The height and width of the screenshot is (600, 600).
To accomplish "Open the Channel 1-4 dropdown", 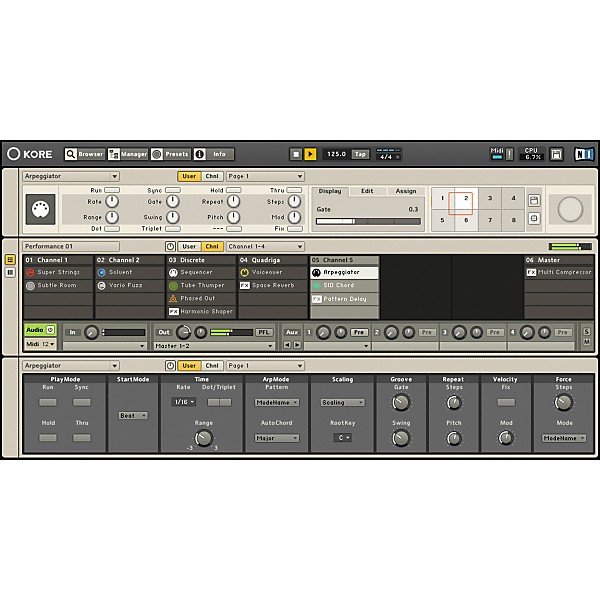I will pos(265,246).
